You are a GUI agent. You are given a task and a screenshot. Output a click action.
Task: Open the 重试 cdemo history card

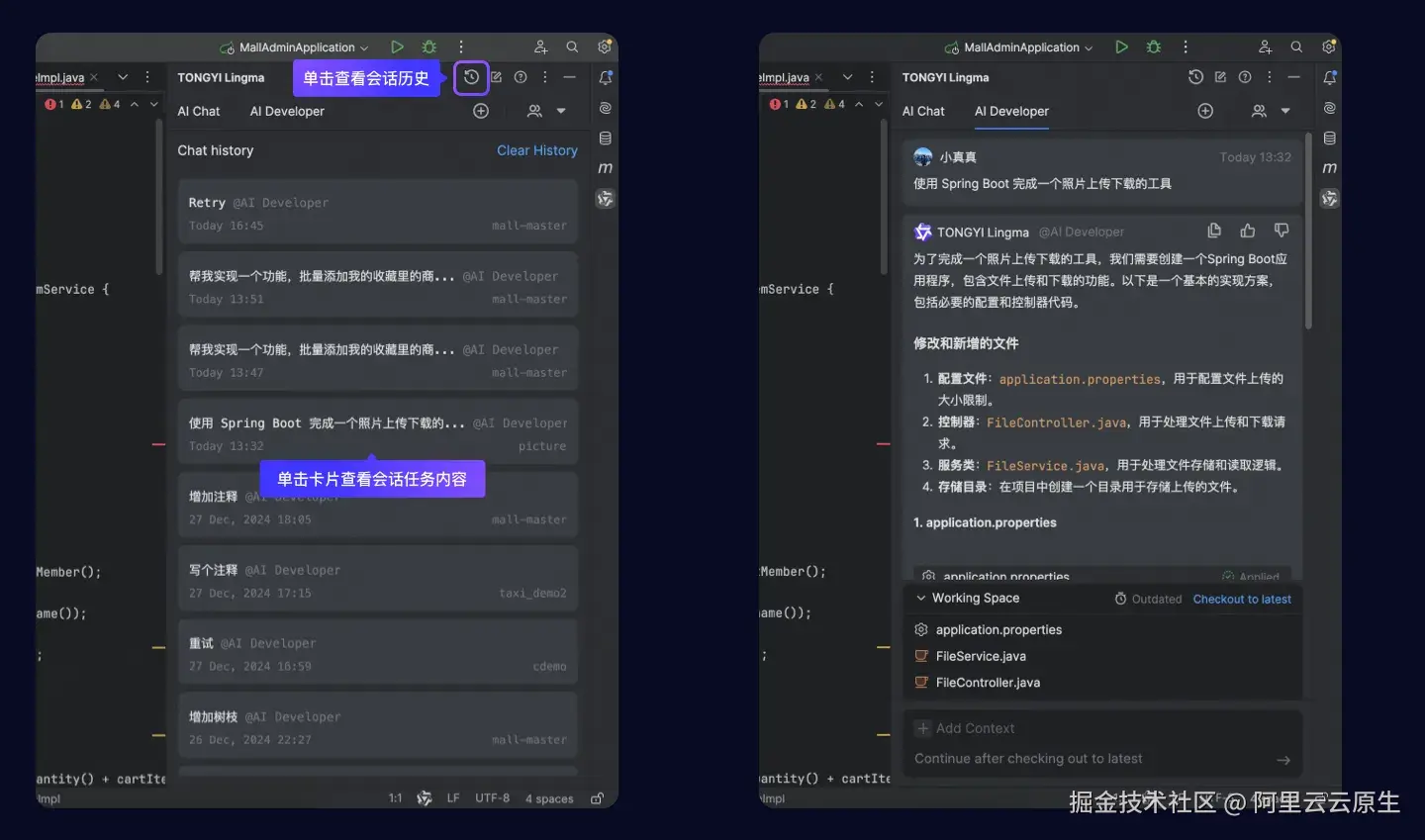(378, 654)
